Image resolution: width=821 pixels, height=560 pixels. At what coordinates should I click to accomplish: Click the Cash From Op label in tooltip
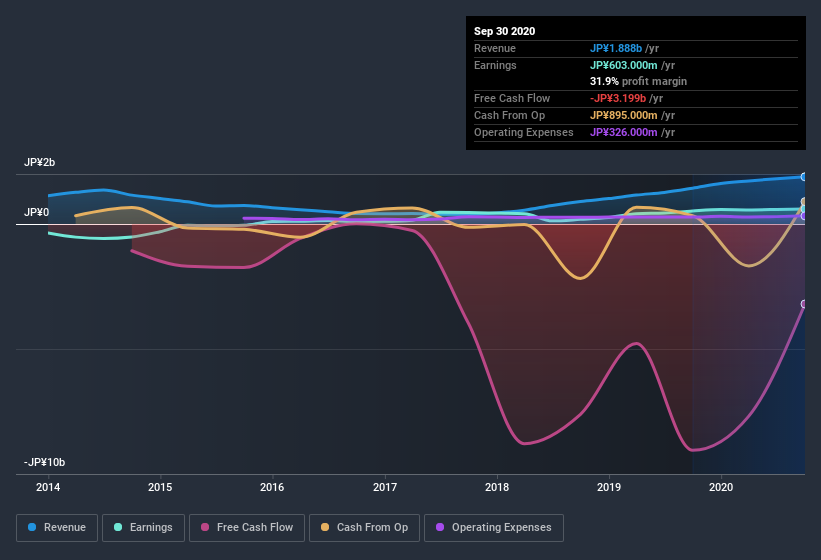coord(509,115)
